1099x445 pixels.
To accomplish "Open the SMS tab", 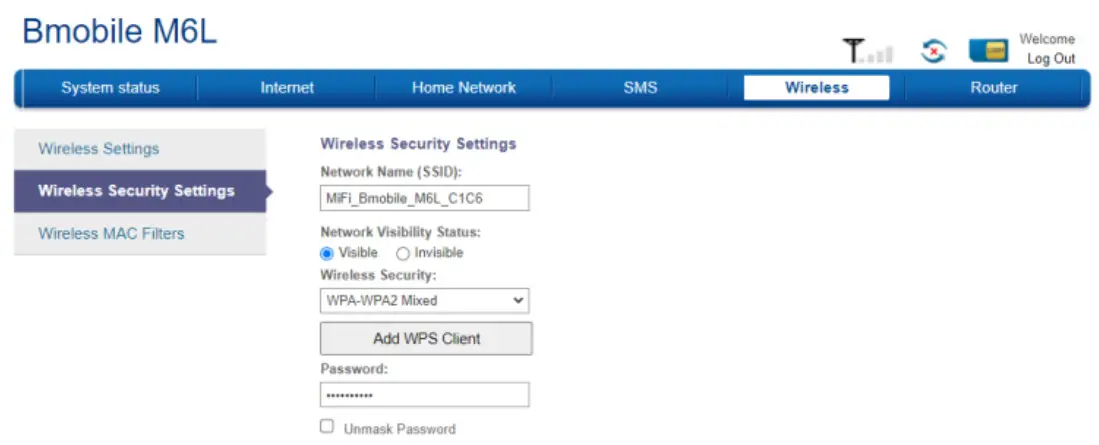I will 640,88.
